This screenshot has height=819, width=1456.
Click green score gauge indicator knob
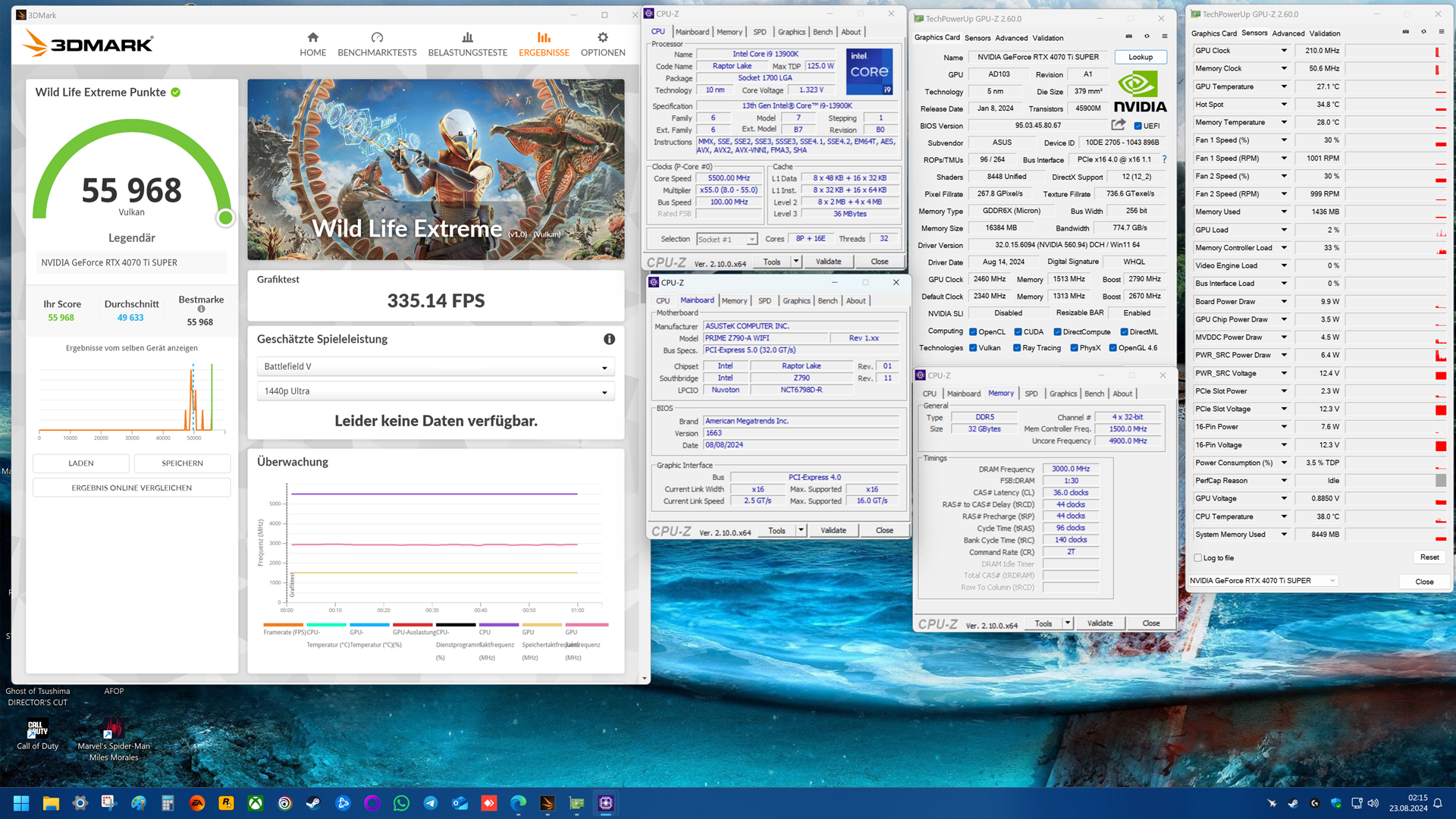click(225, 218)
